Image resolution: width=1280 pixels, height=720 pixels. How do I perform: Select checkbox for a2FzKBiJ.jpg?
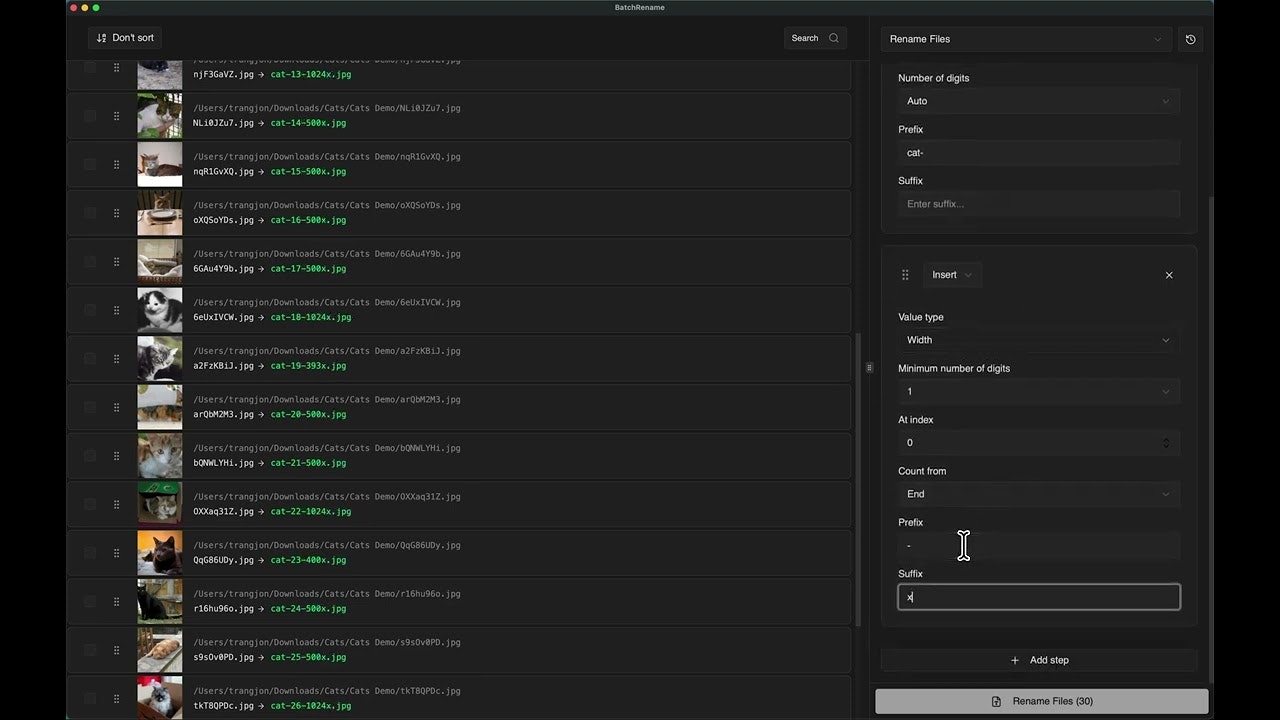tap(90, 359)
